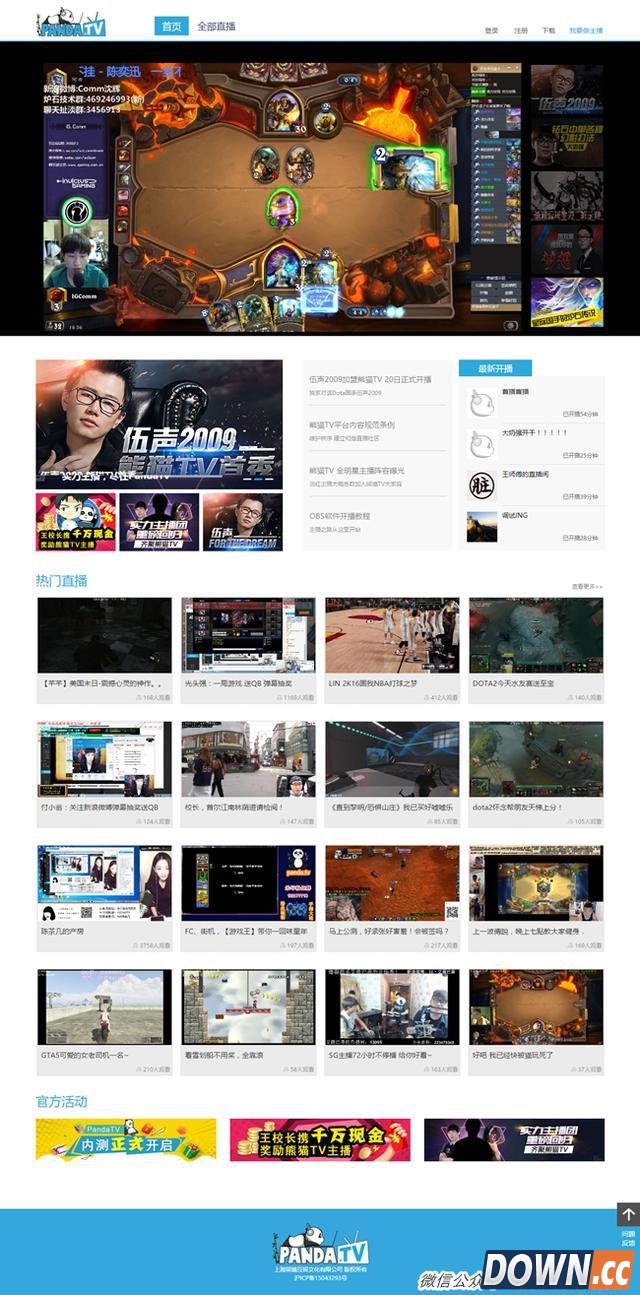Select the 最新开播 tab
The width and height of the screenshot is (640, 1295).
coord(495,368)
